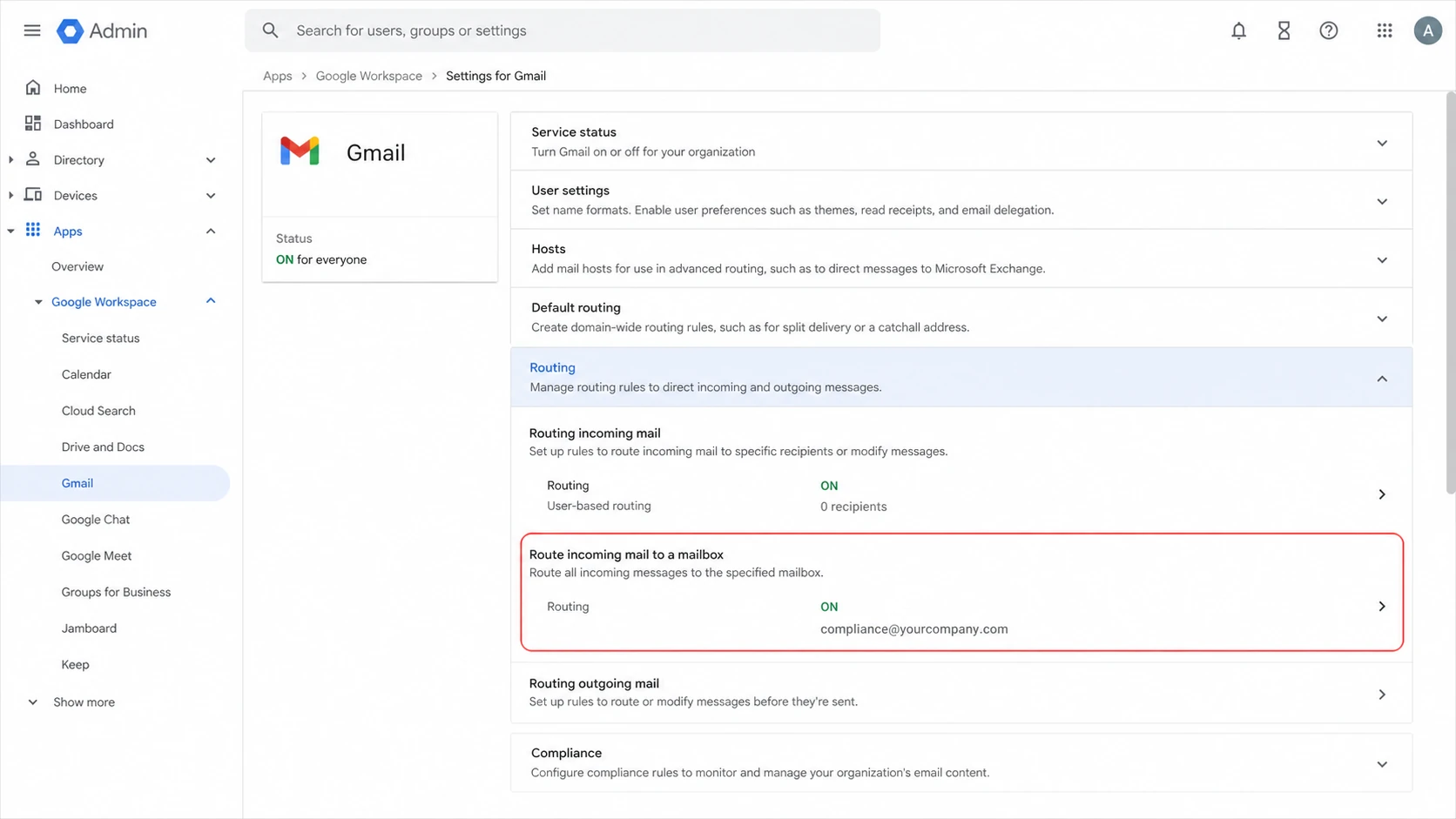Click the Google Workspace breadcrumb link
Screen dimensions: 1456x819
(x=368, y=76)
